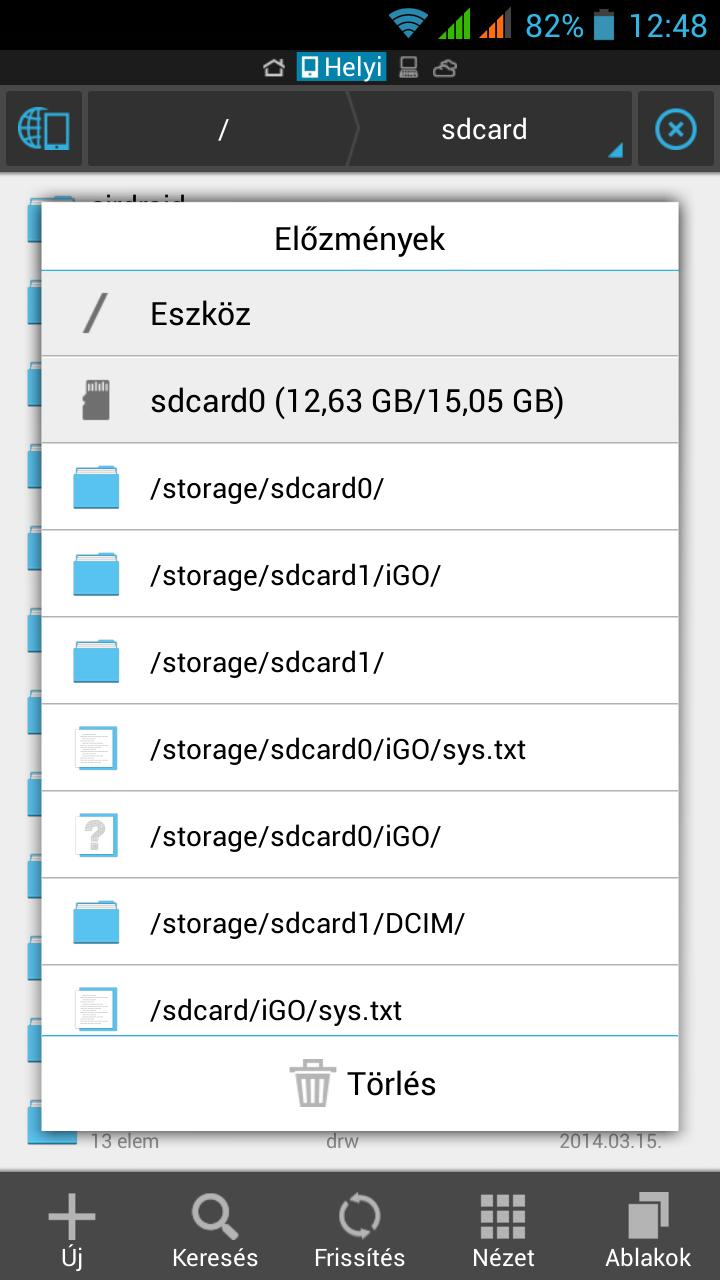Tap the /sdcard/iGO/sys.txt file entry
This screenshot has width=720, height=1280.
click(x=360, y=1008)
